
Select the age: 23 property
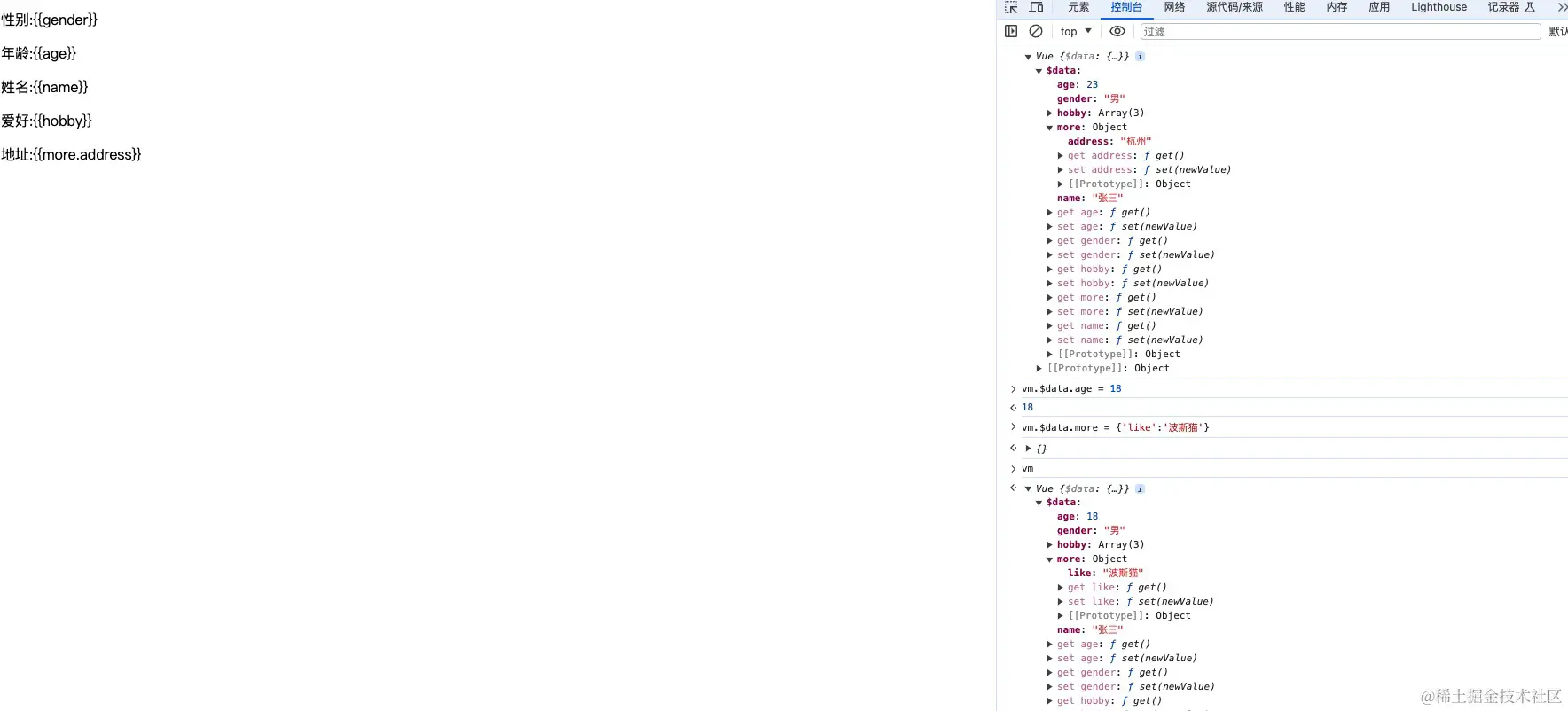(1078, 85)
